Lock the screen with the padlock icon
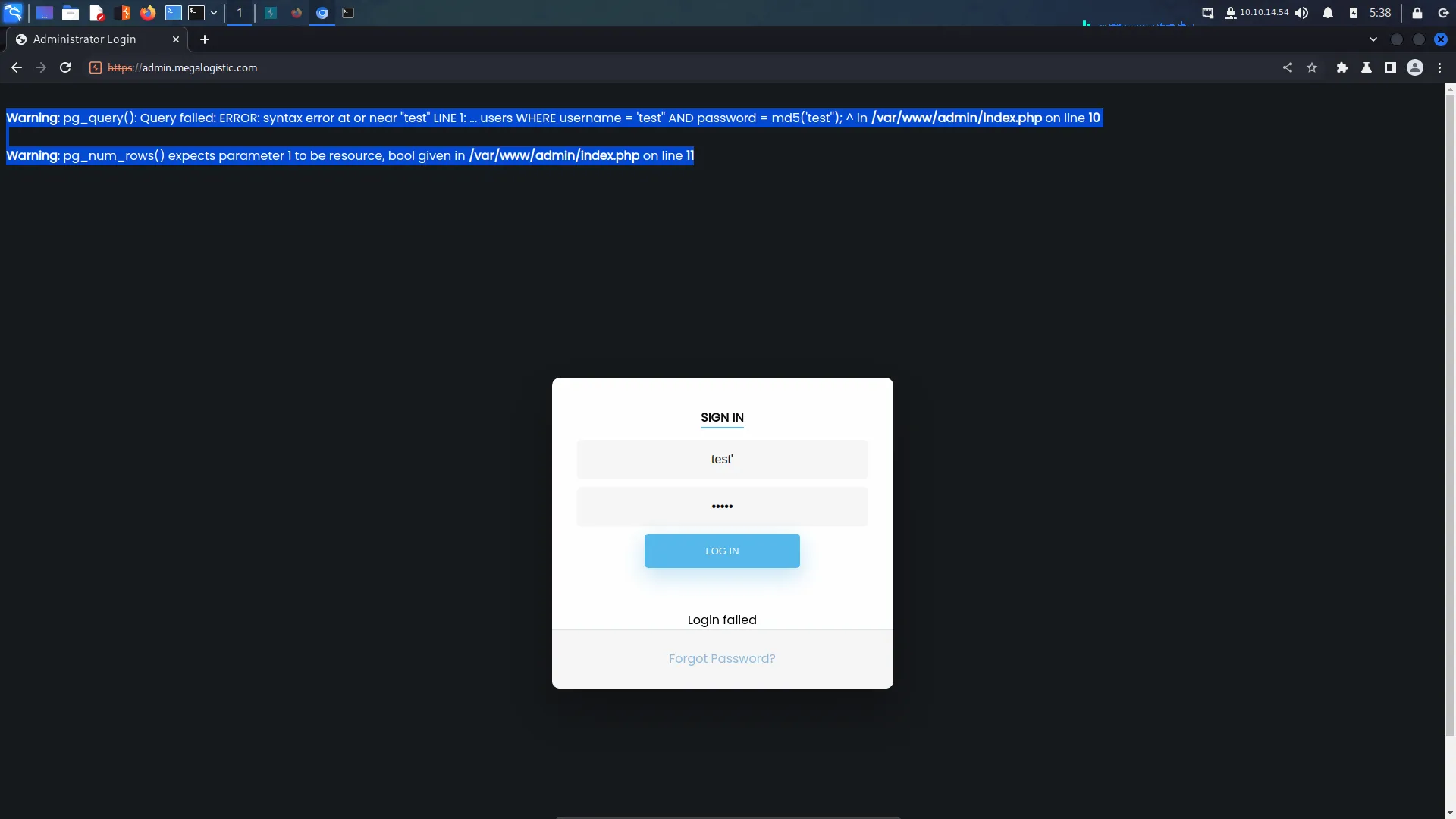The width and height of the screenshot is (1456, 819). pyautogui.click(x=1417, y=13)
